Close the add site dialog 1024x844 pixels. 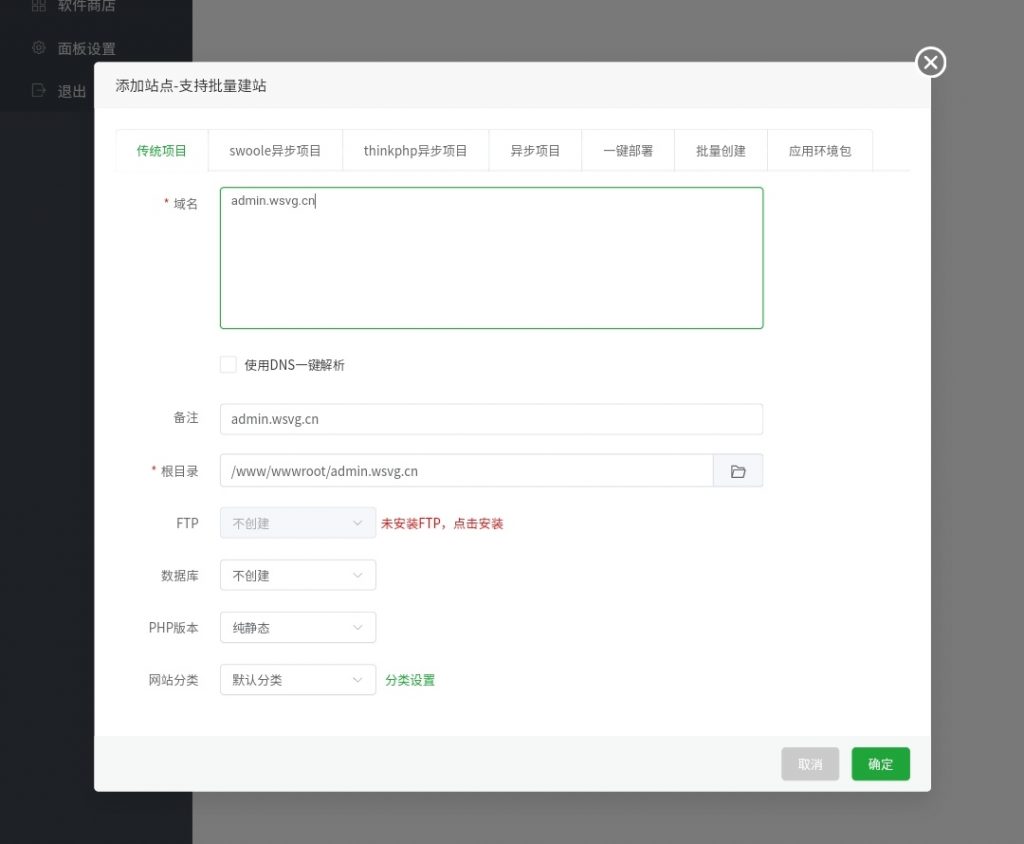[x=931, y=63]
